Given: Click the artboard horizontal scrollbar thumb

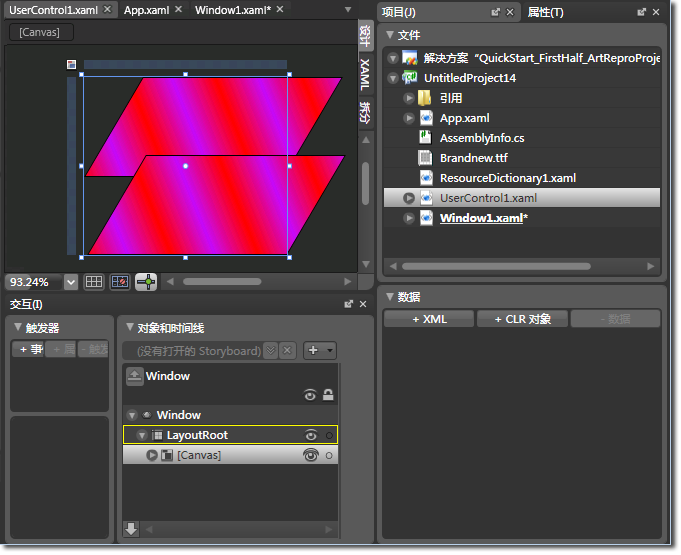Looking at the screenshot, I should click(x=222, y=282).
